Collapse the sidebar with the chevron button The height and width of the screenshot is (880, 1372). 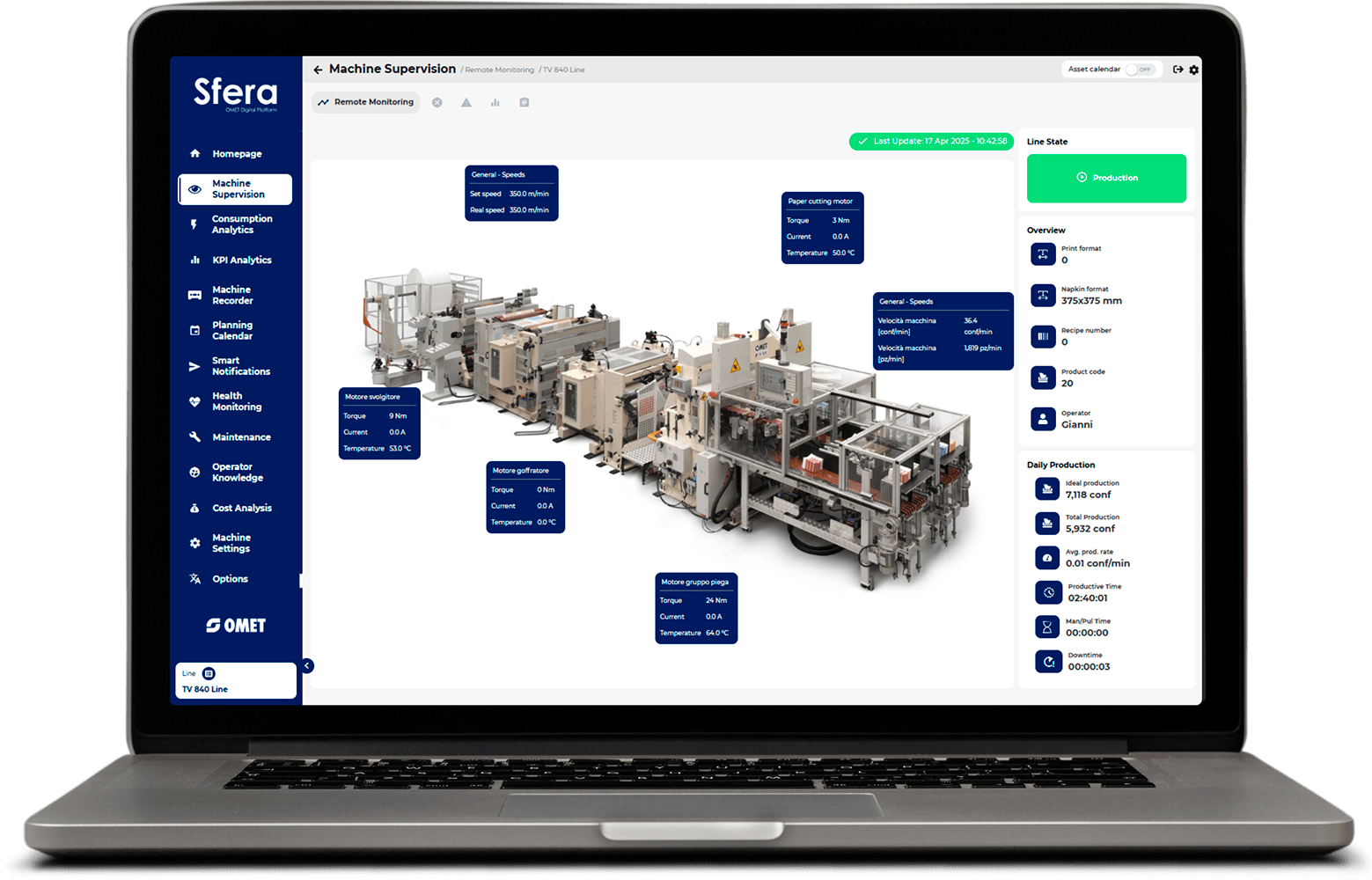[x=307, y=666]
